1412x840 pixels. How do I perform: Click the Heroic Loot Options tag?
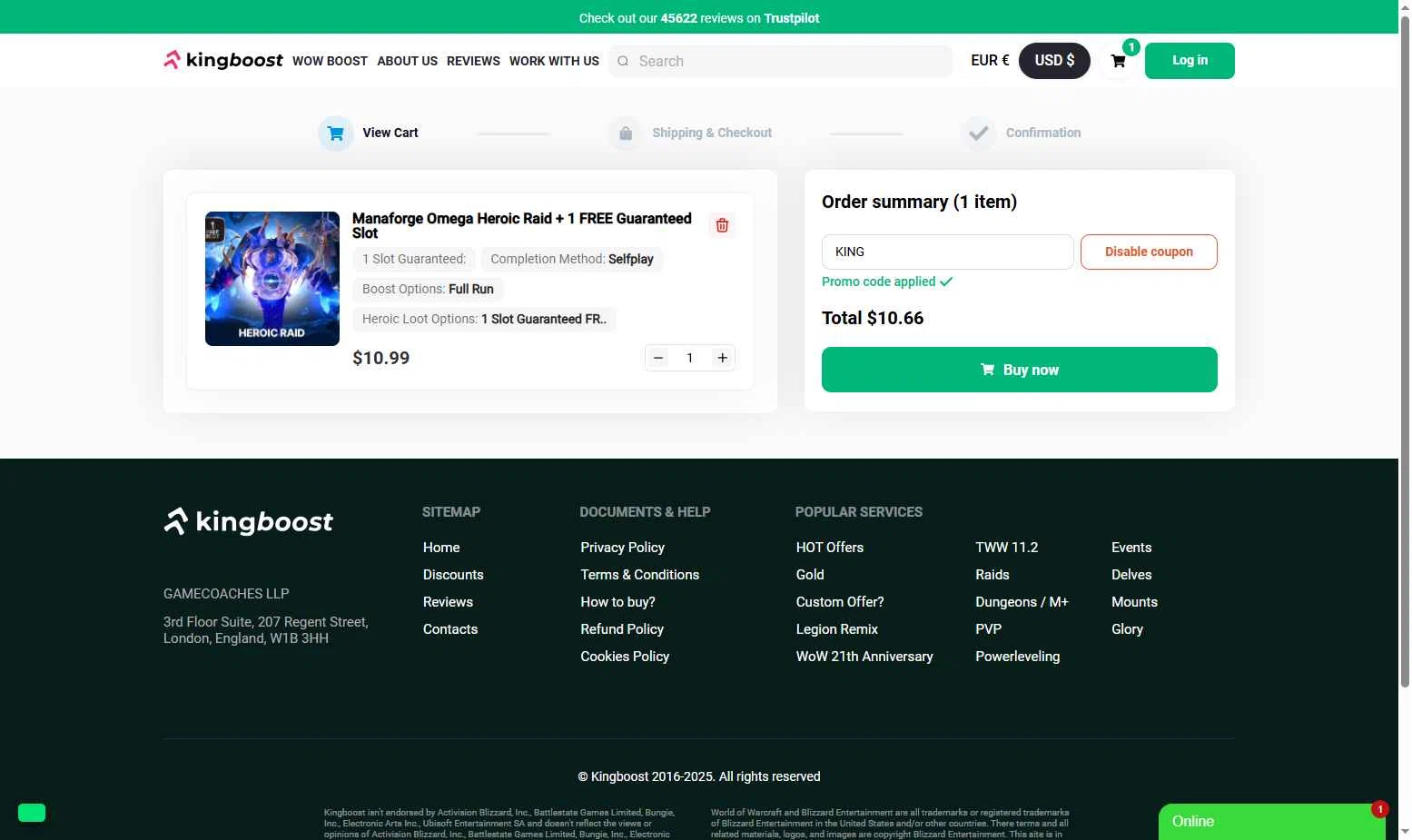pos(484,319)
